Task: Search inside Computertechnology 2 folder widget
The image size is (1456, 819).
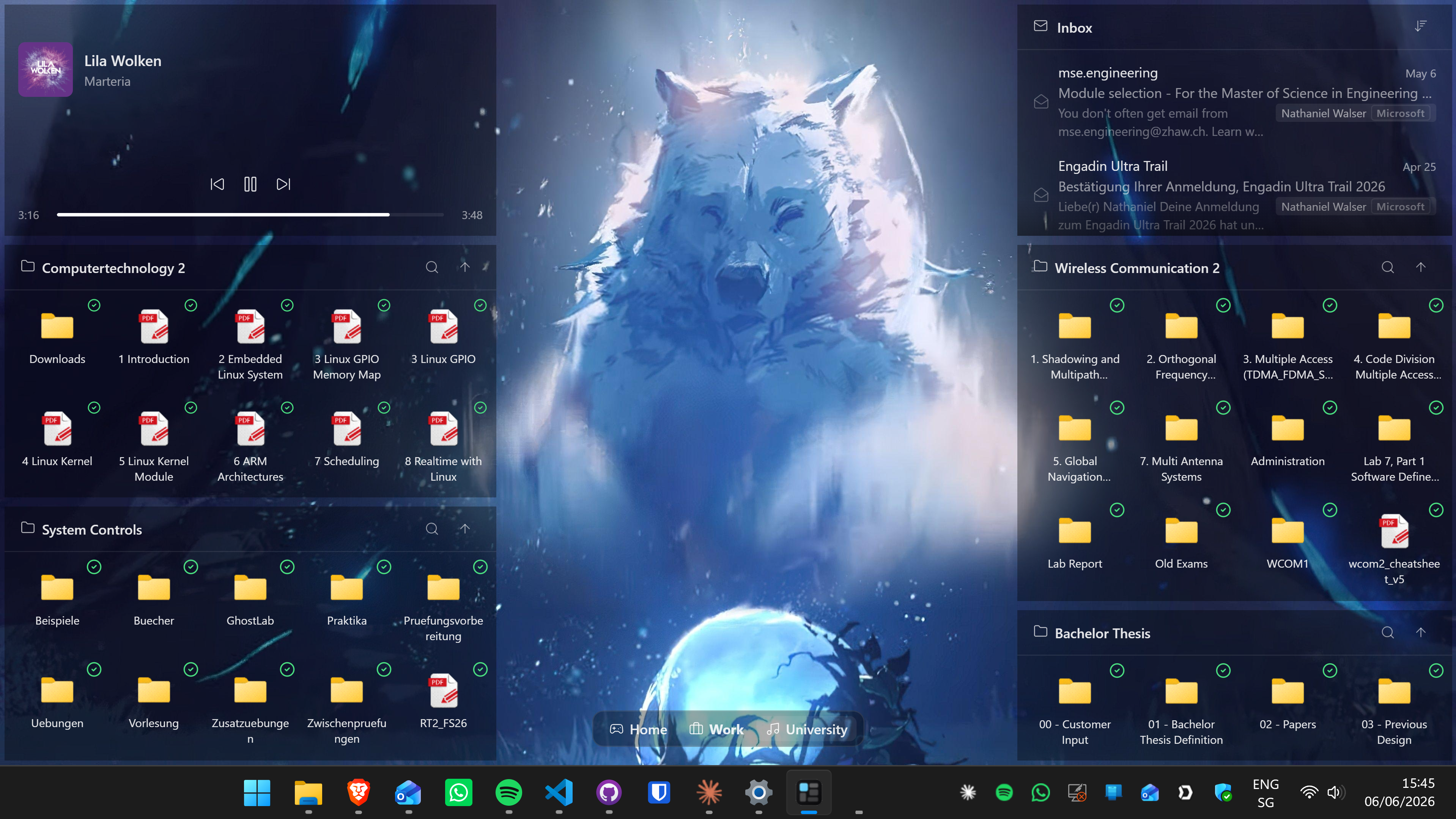Action: point(432,268)
